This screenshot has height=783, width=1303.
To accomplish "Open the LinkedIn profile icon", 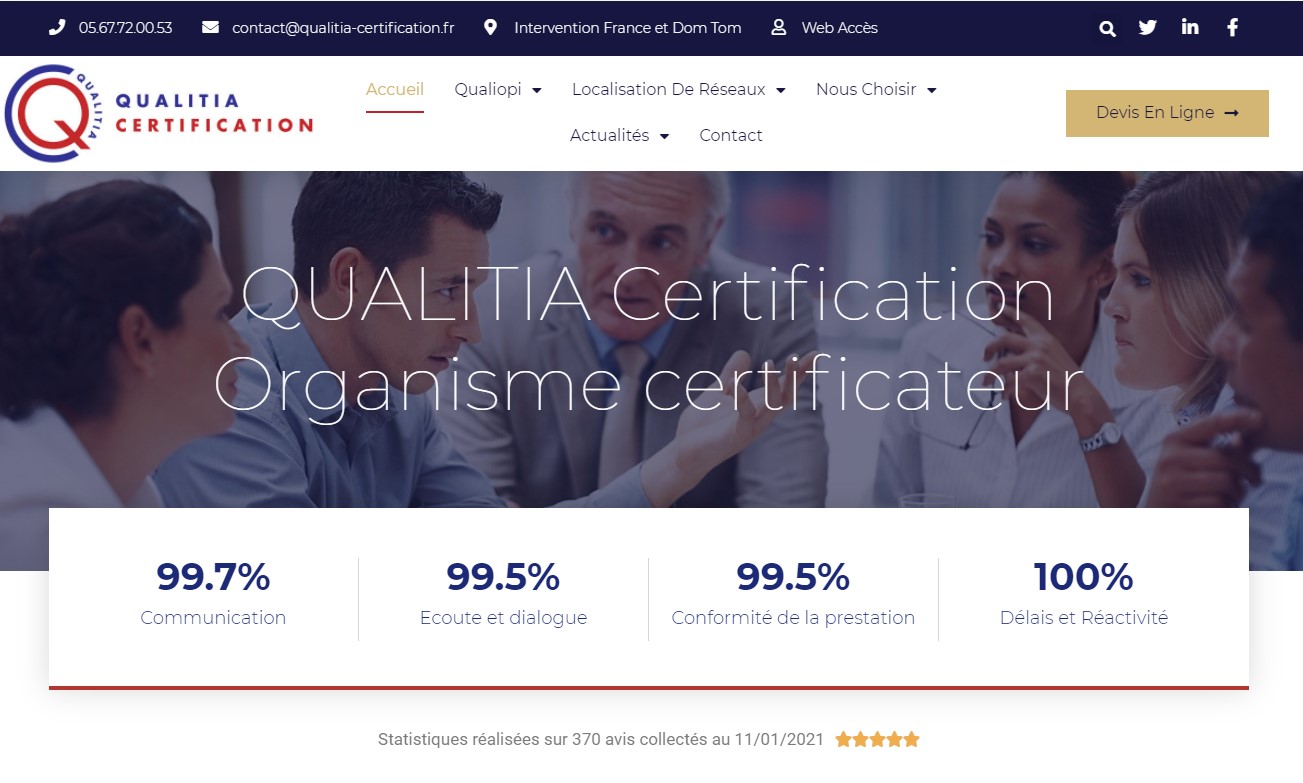I will (1189, 27).
